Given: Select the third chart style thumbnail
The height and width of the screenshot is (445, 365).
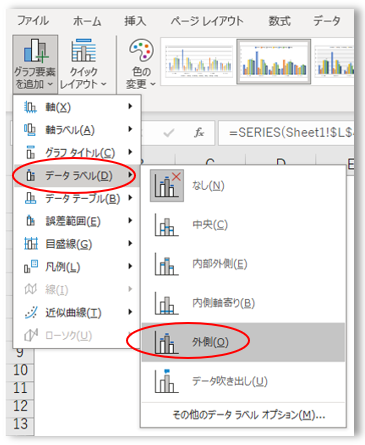Looking at the screenshot, I should pos(334,61).
